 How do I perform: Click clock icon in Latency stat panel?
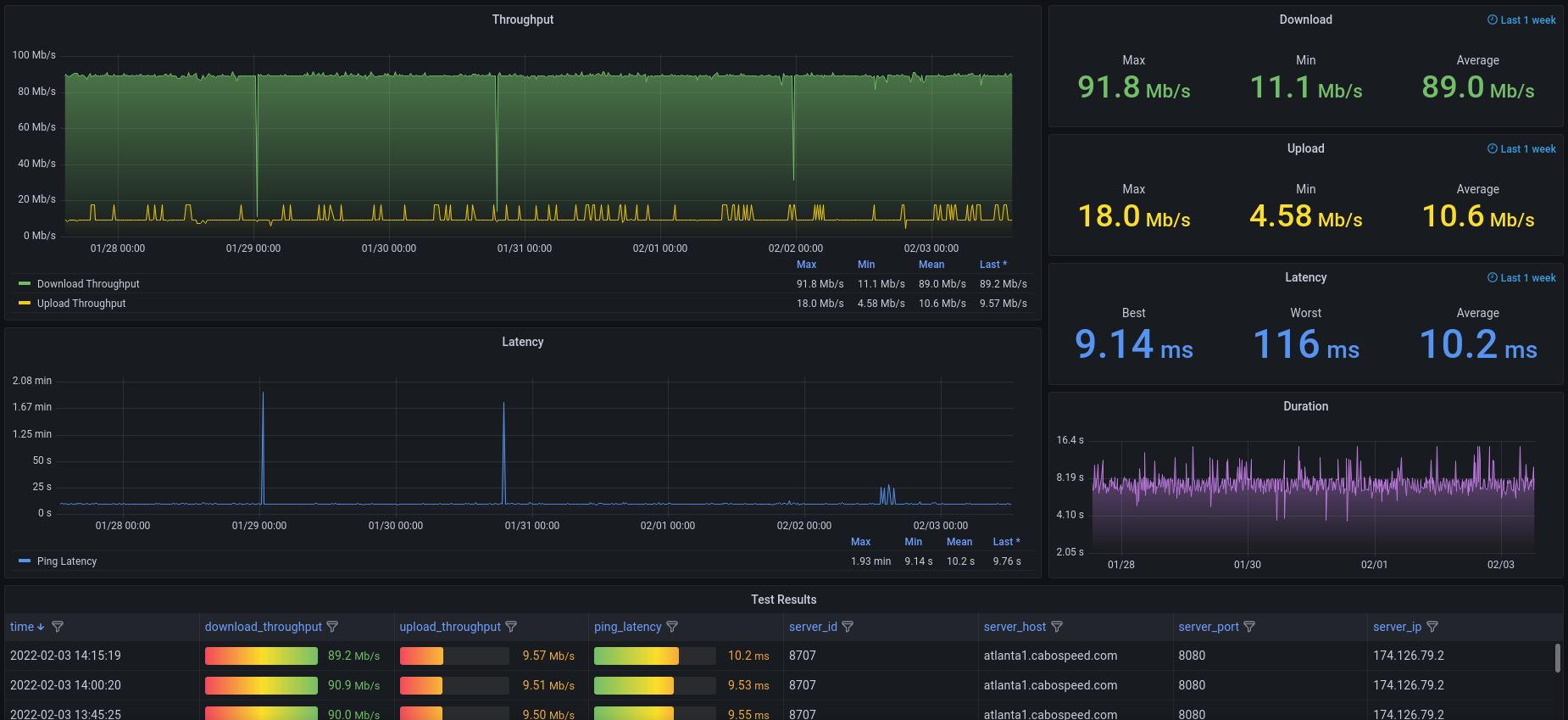[x=1492, y=277]
